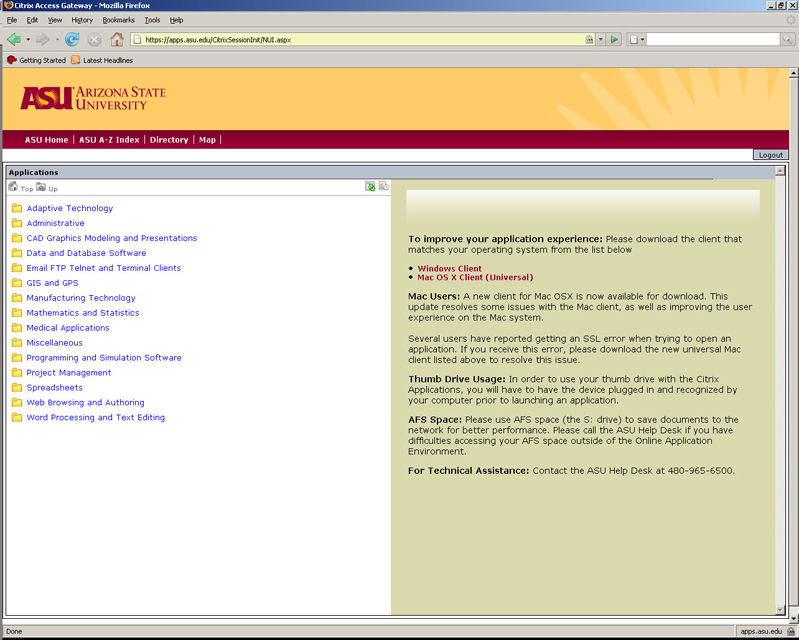This screenshot has width=799, height=640.
Task: Click the Latest Headlines bookmark label
Action: tap(108, 60)
